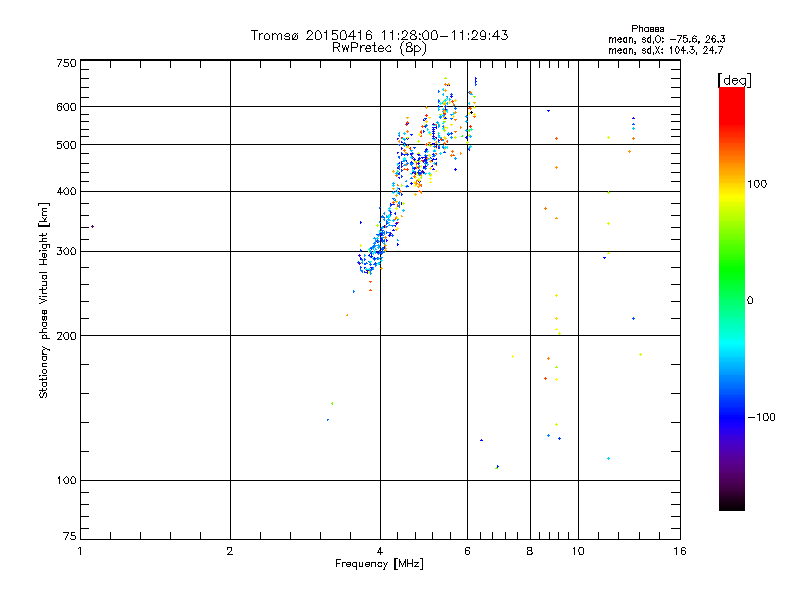The image size is (800, 600).
Task: Click the x-axis title "Frequency [MHz]"
Action: pos(379,564)
